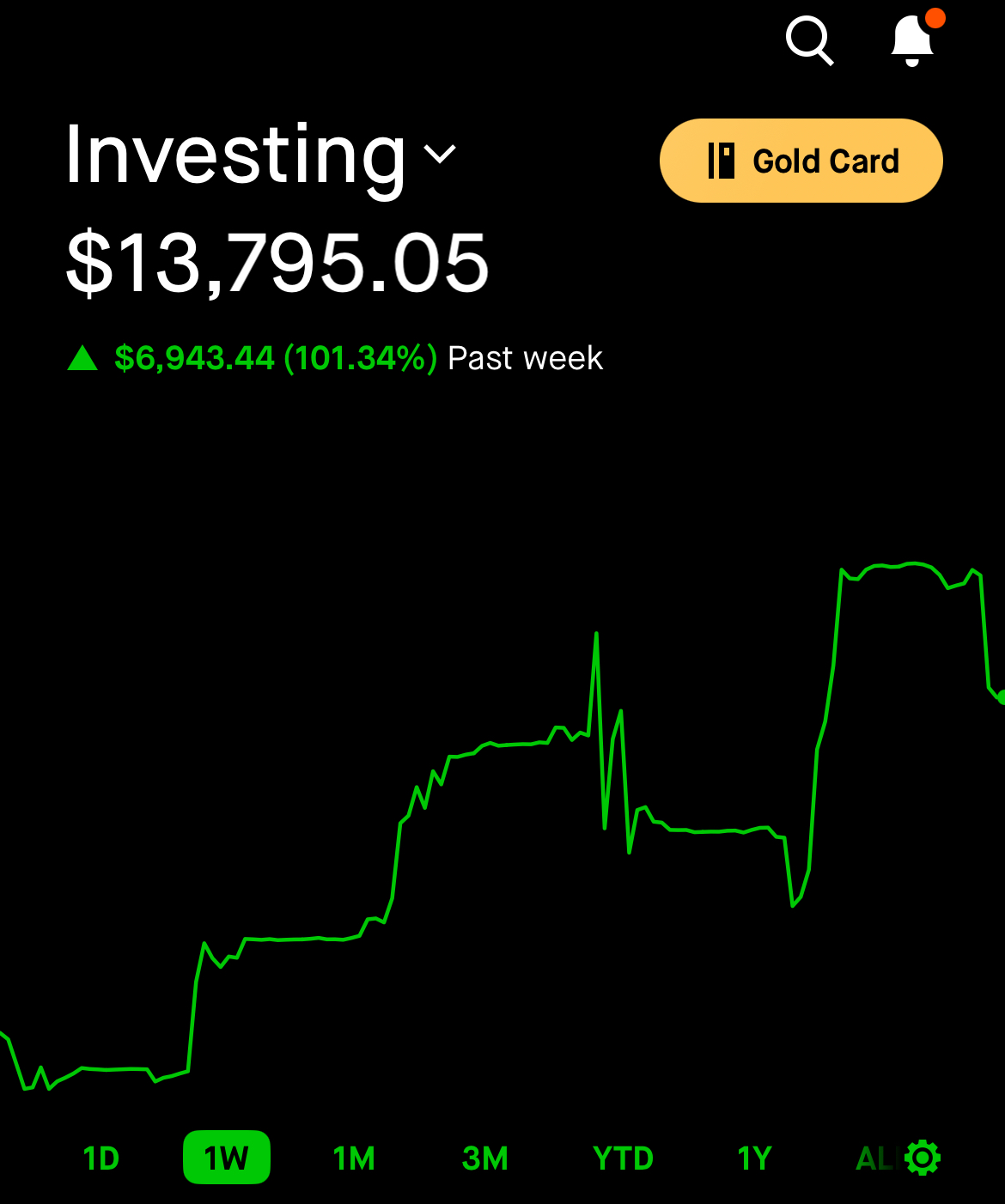Image resolution: width=1005 pixels, height=1204 pixels.
Task: Select the highlighted 1W range
Action: 227,1158
